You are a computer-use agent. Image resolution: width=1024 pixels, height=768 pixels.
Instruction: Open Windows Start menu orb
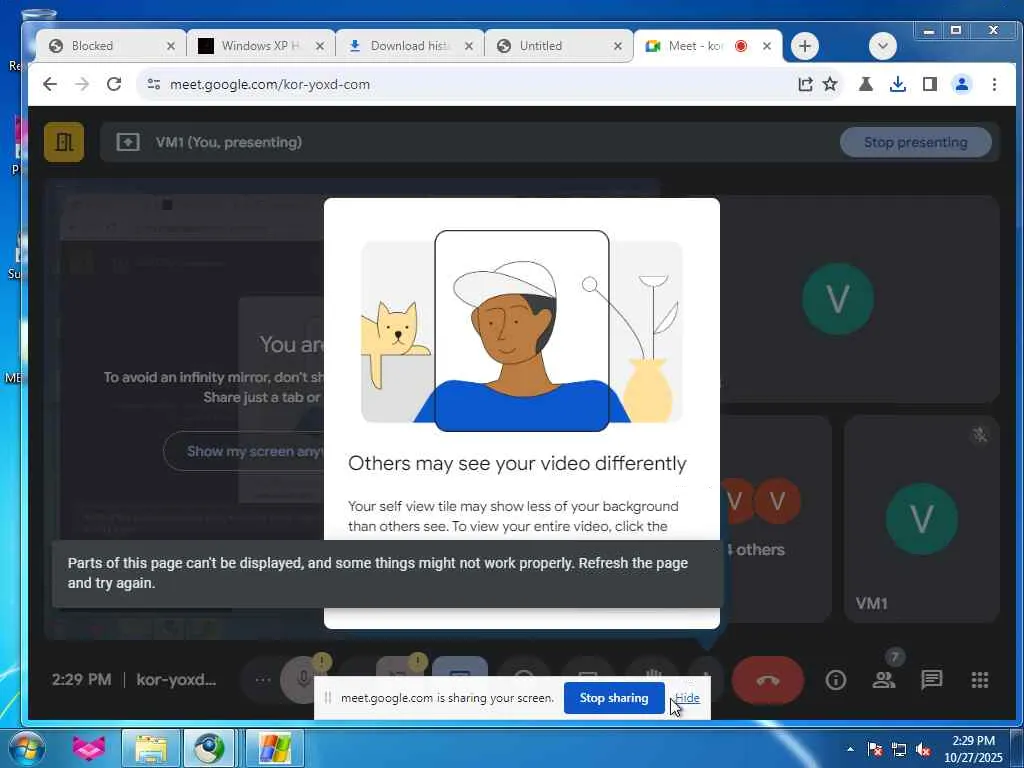click(26, 748)
